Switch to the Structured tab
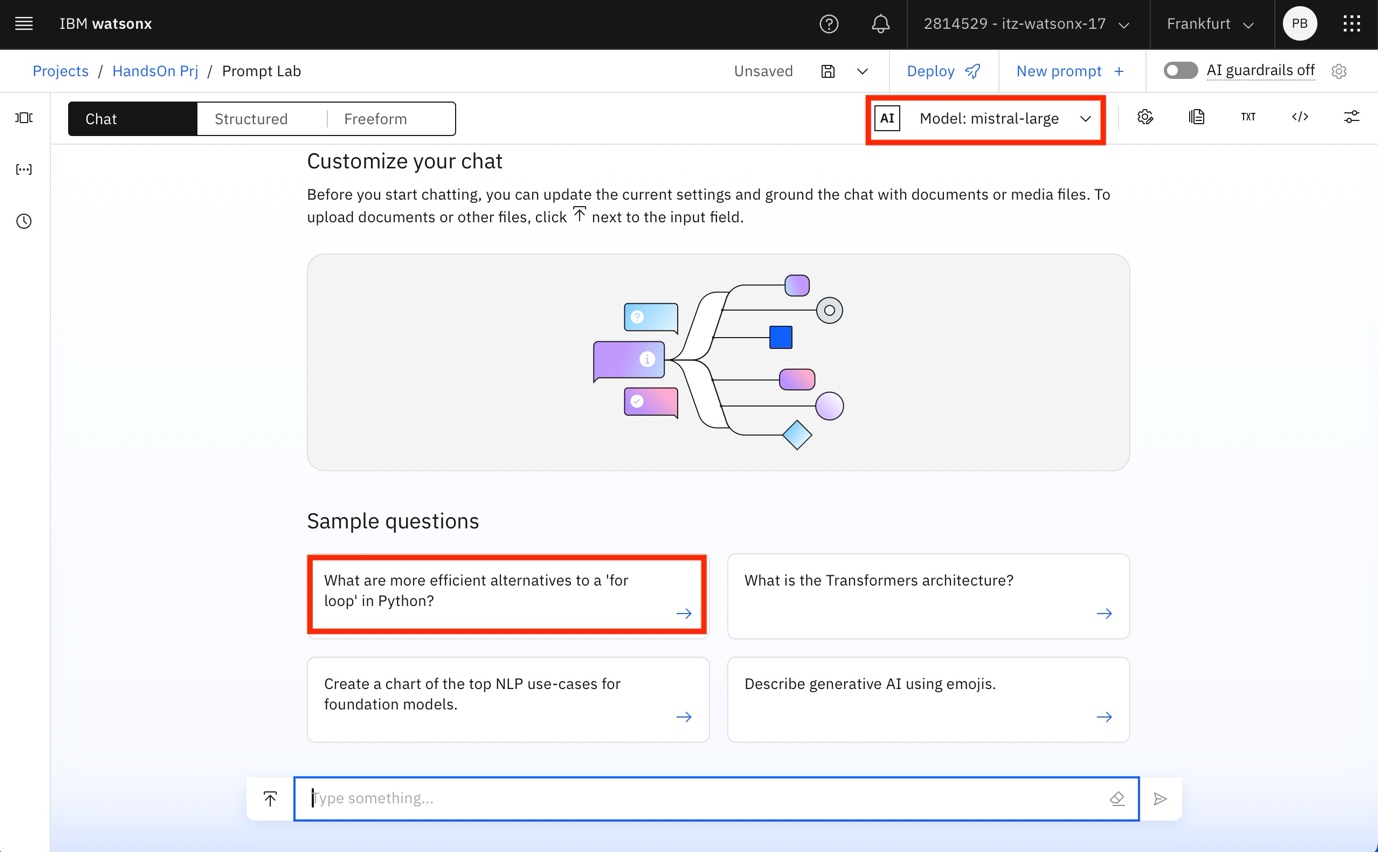Screen dimensions: 1378x852 point(251,119)
